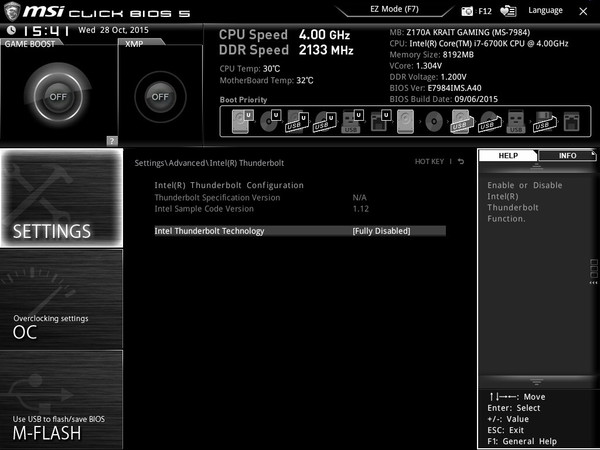Screen dimensions: 600x450
Task: Select the UEFI network boot device
Action: click(x=380, y=121)
